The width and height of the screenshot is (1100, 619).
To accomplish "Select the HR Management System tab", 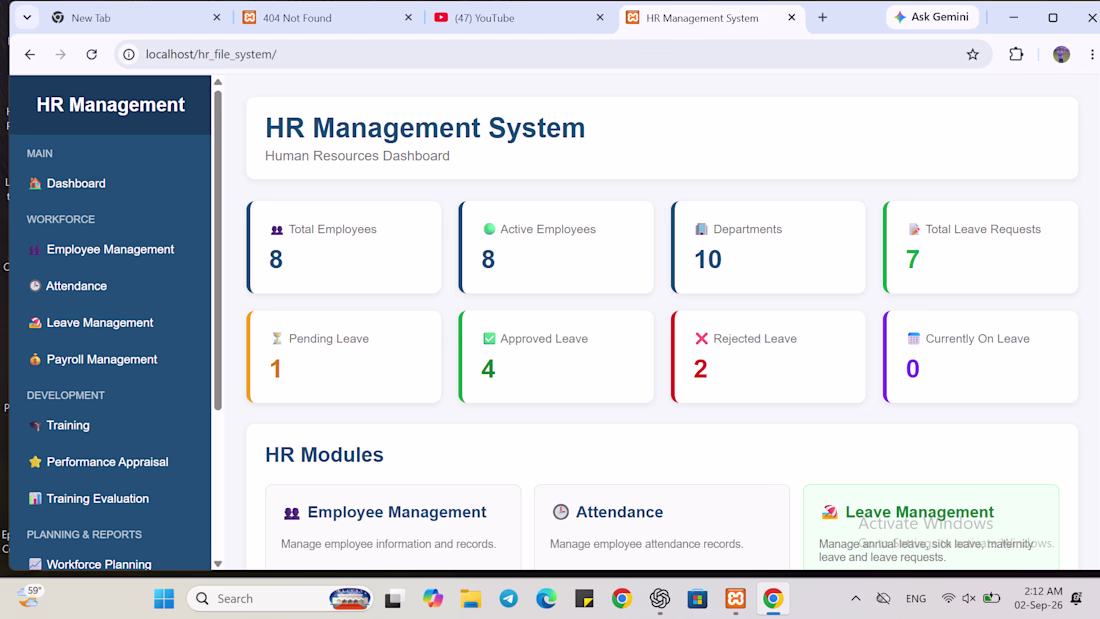I will 711,18.
